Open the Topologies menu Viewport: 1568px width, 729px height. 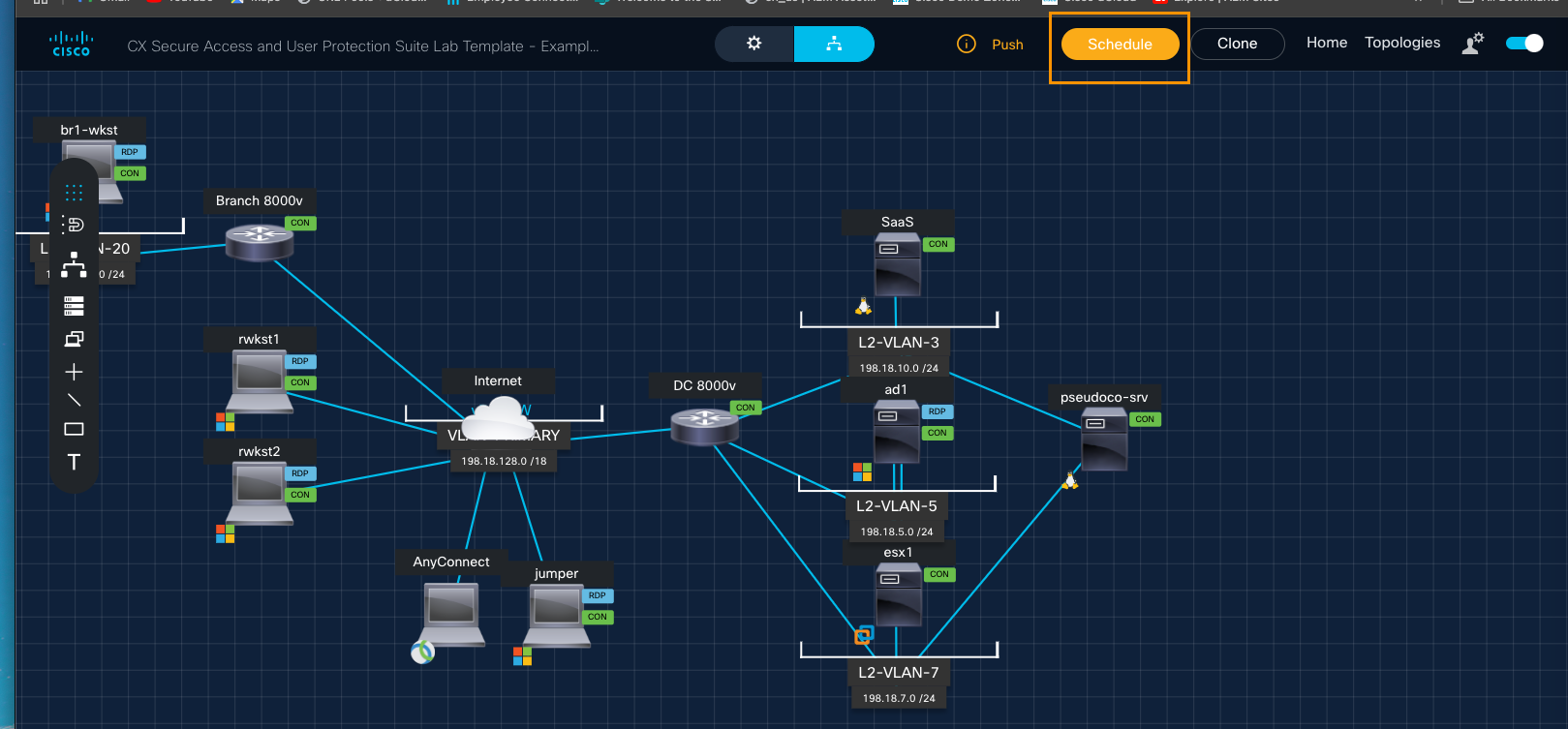(x=1401, y=43)
